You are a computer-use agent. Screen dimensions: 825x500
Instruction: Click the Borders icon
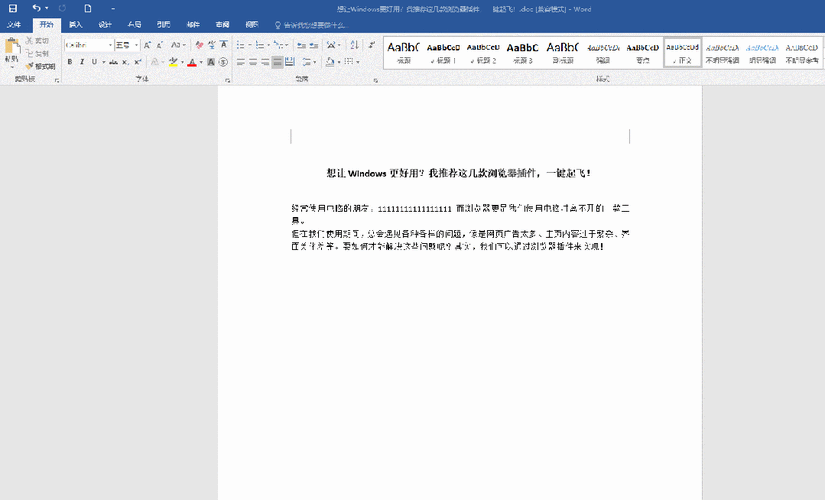[x=348, y=62]
